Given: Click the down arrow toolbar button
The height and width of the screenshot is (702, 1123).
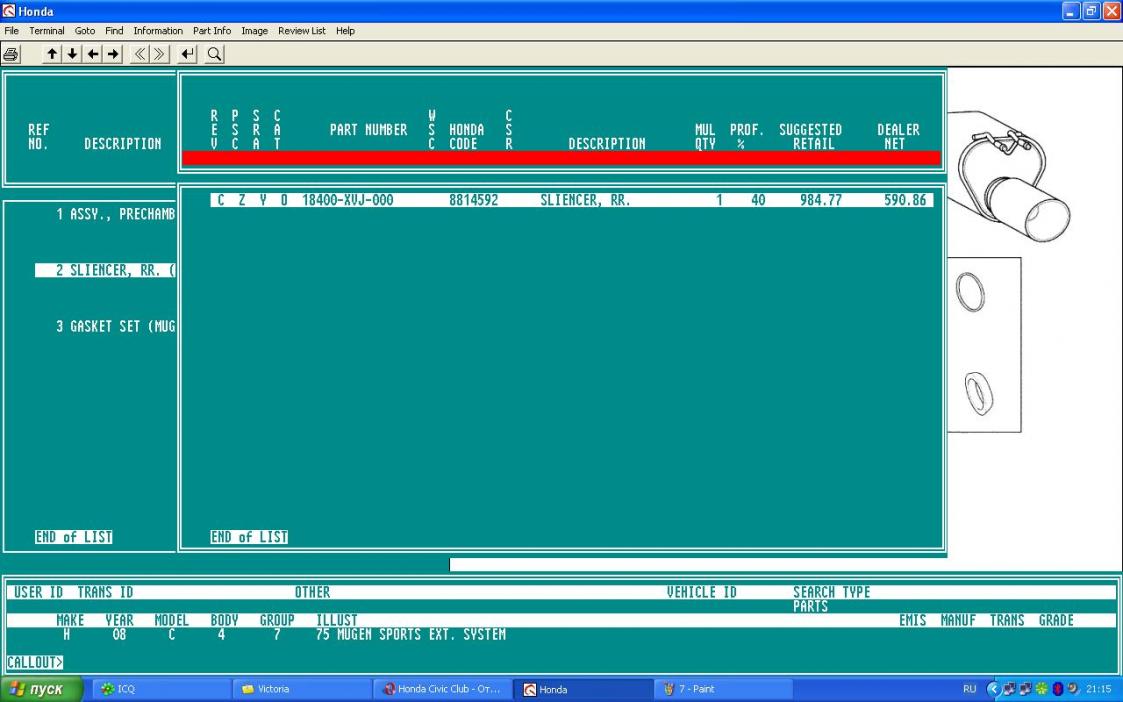Looking at the screenshot, I should pyautogui.click(x=72, y=54).
